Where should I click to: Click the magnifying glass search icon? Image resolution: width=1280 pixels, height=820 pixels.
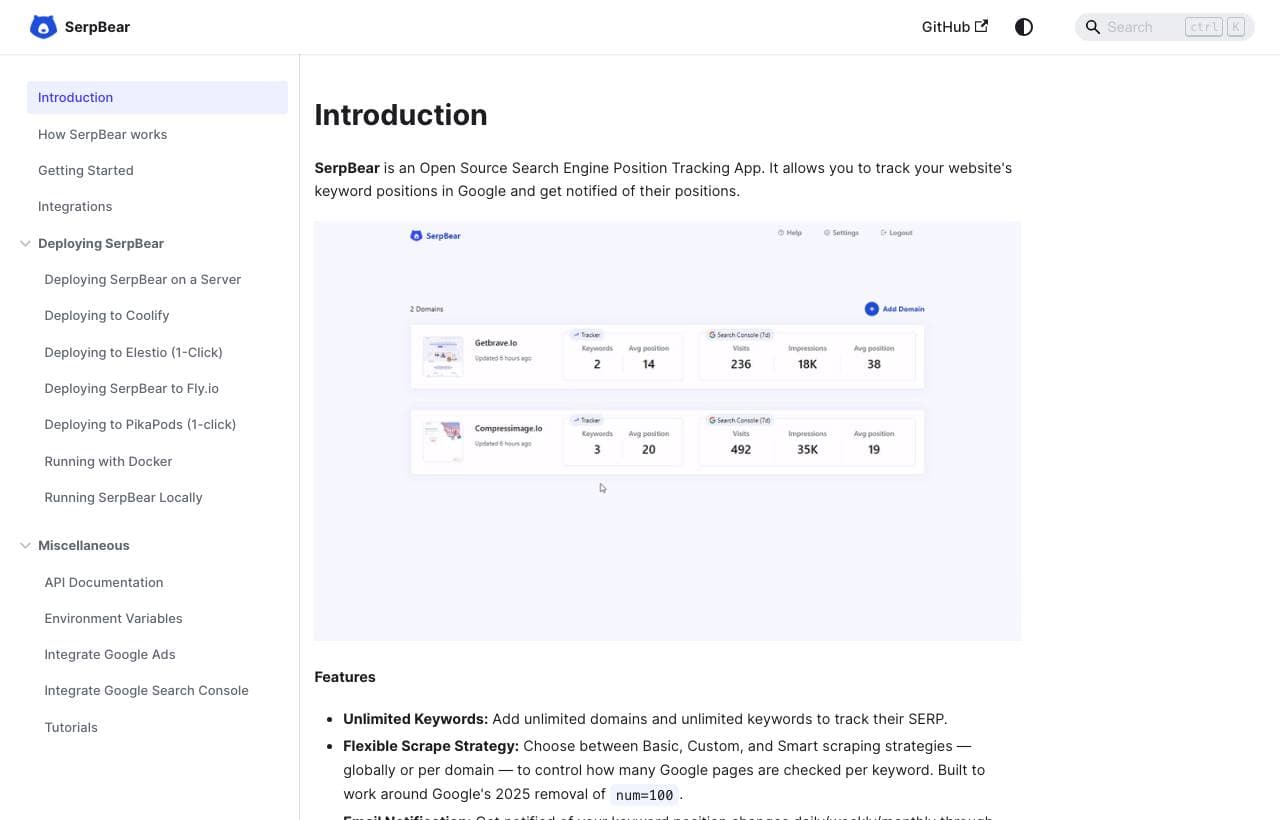(1093, 27)
